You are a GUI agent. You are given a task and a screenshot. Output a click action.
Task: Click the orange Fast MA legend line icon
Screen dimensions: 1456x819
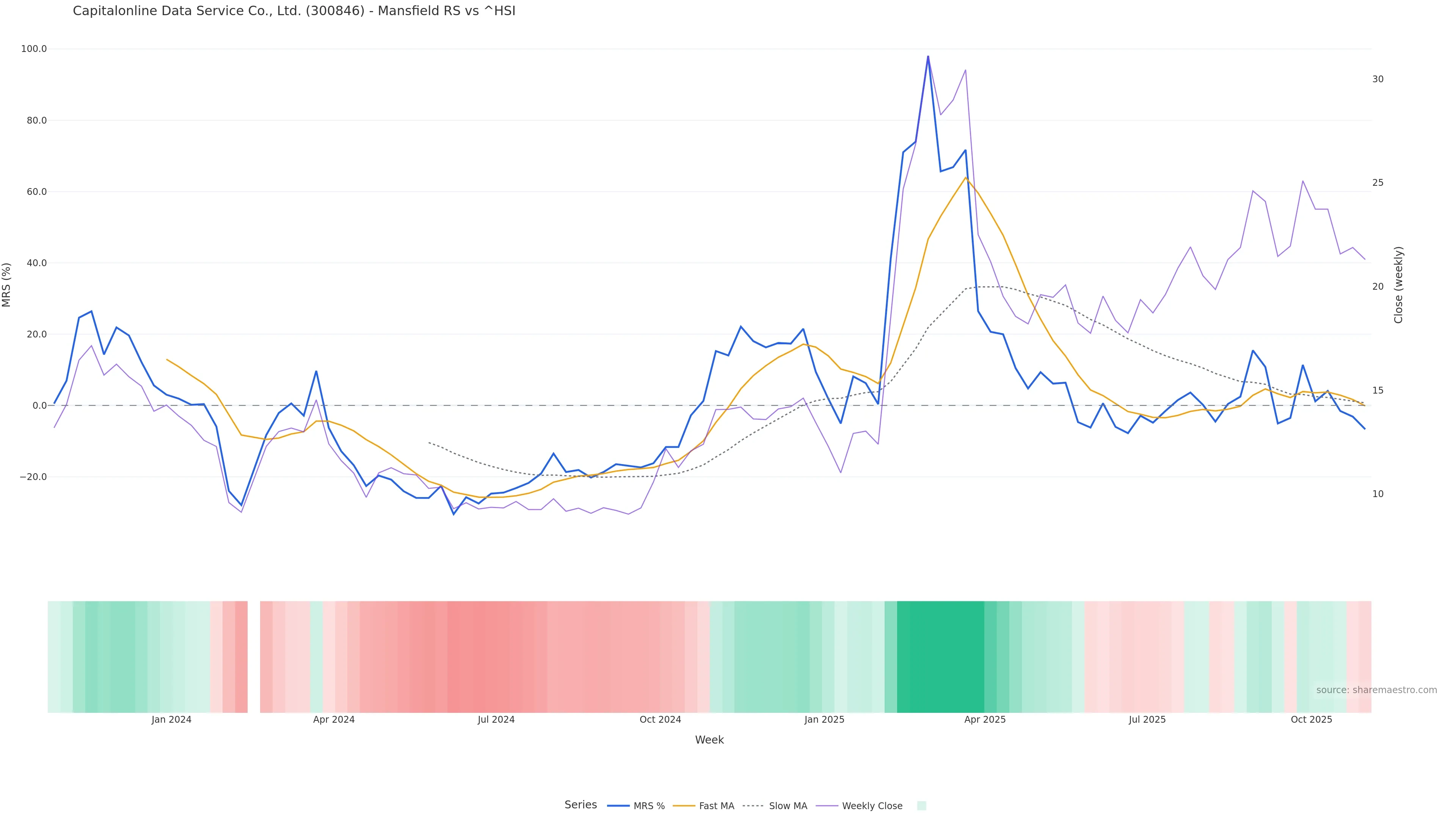[x=684, y=806]
